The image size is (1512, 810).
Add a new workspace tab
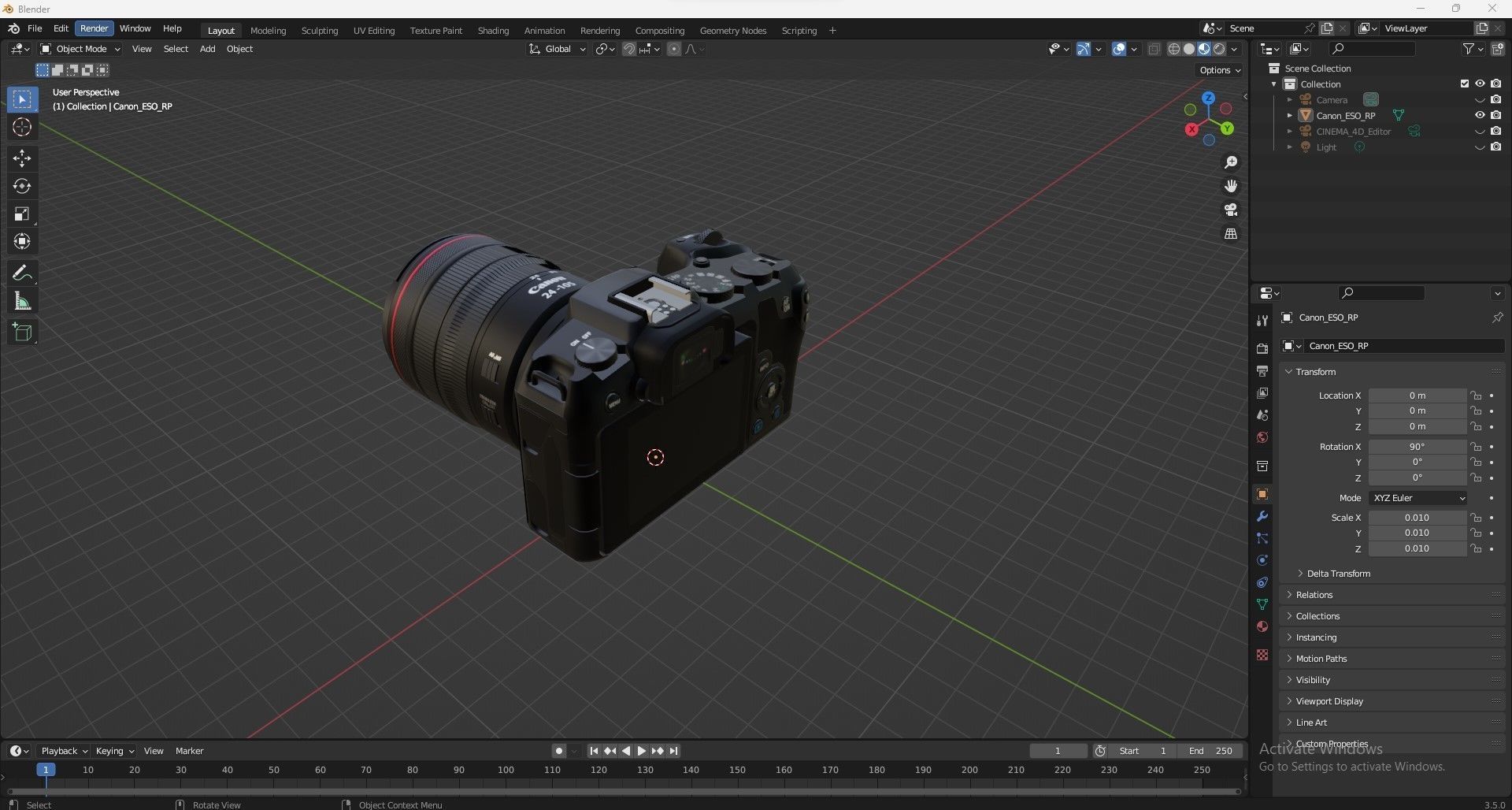click(832, 31)
